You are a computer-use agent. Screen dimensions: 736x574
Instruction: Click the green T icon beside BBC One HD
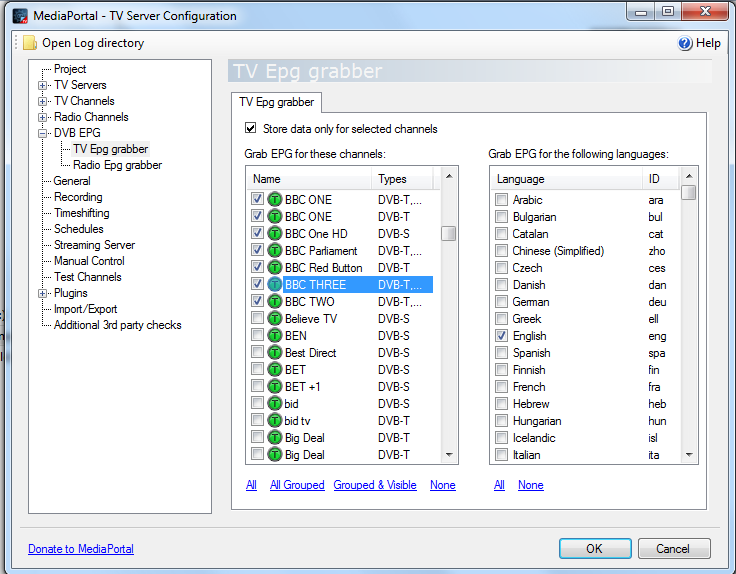(x=274, y=234)
